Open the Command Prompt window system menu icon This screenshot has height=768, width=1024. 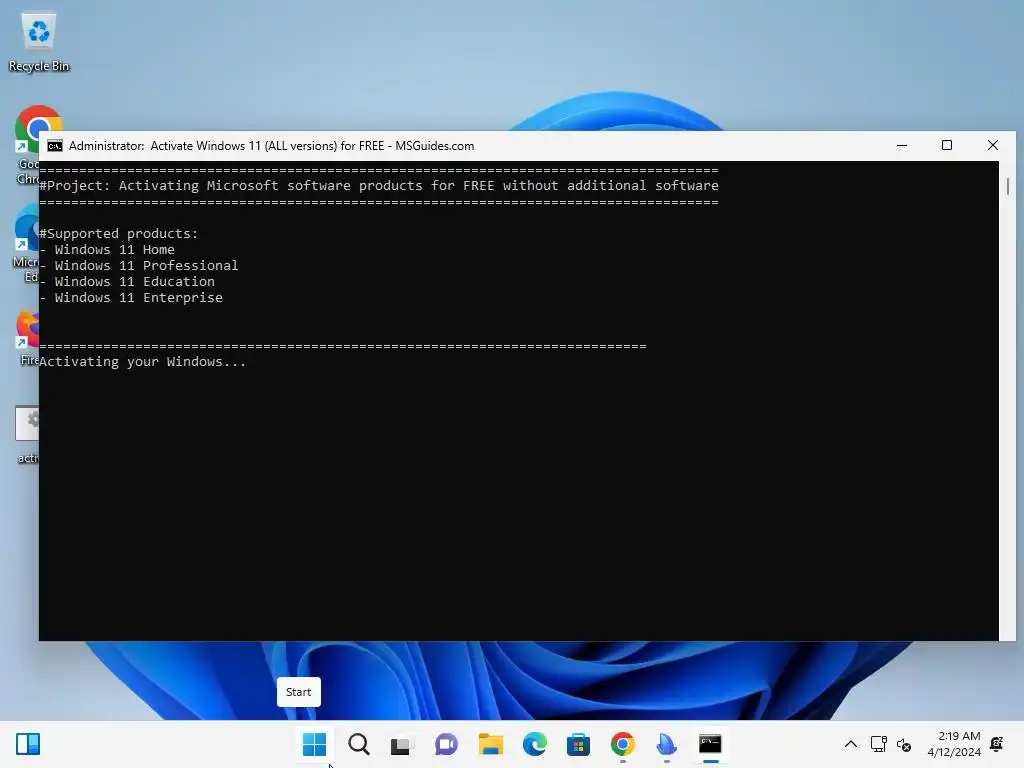pos(55,146)
